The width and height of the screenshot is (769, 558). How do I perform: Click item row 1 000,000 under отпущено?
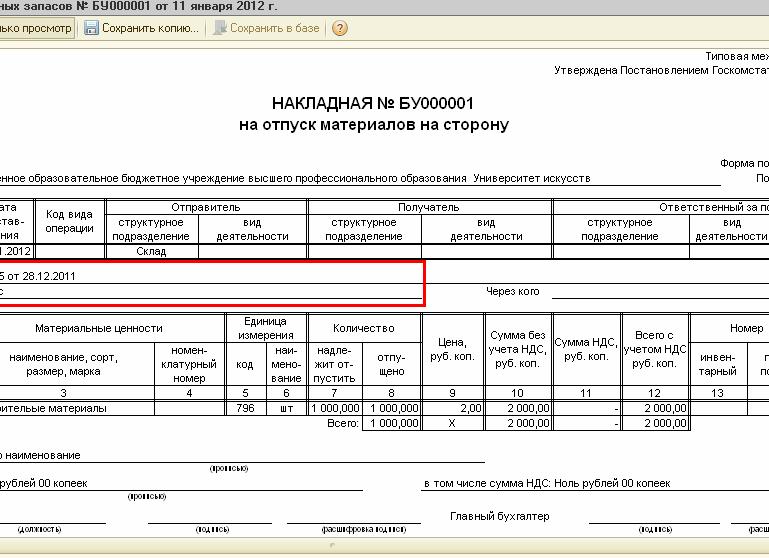393,408
